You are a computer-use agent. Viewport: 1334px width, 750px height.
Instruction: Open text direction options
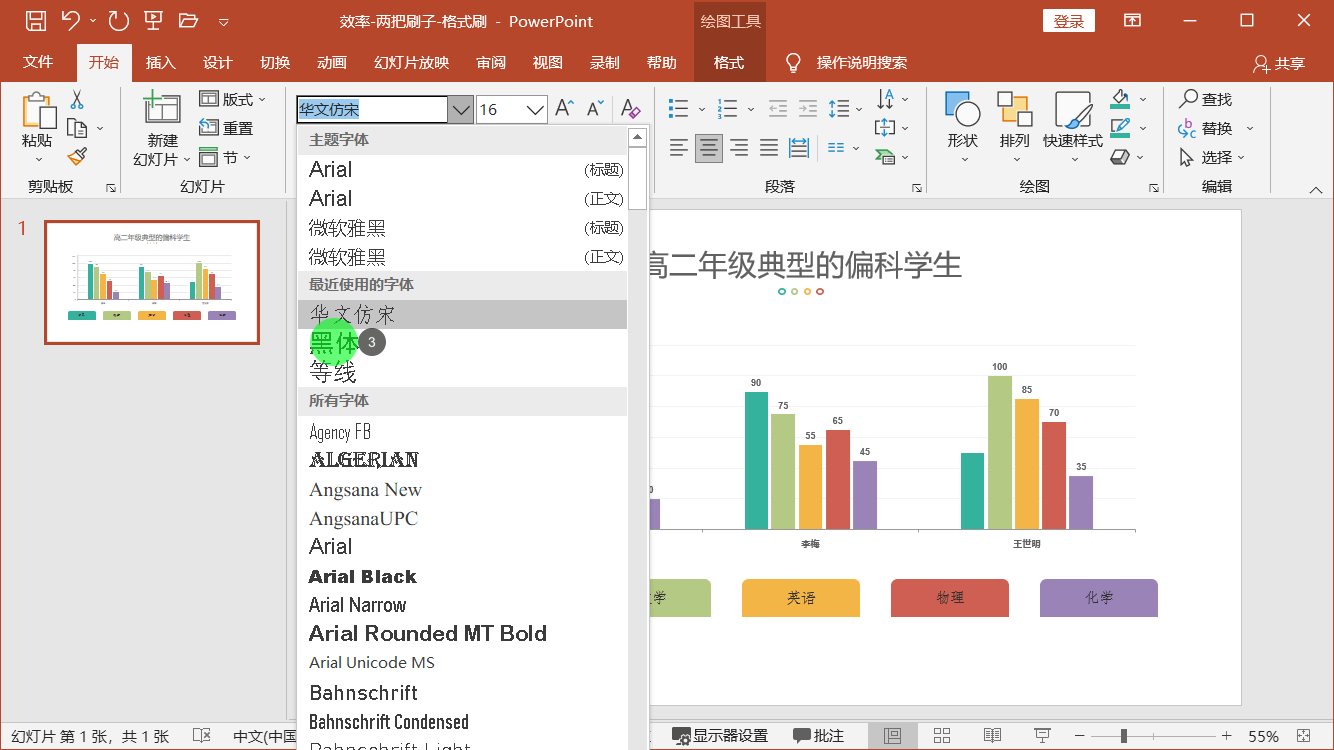click(892, 99)
